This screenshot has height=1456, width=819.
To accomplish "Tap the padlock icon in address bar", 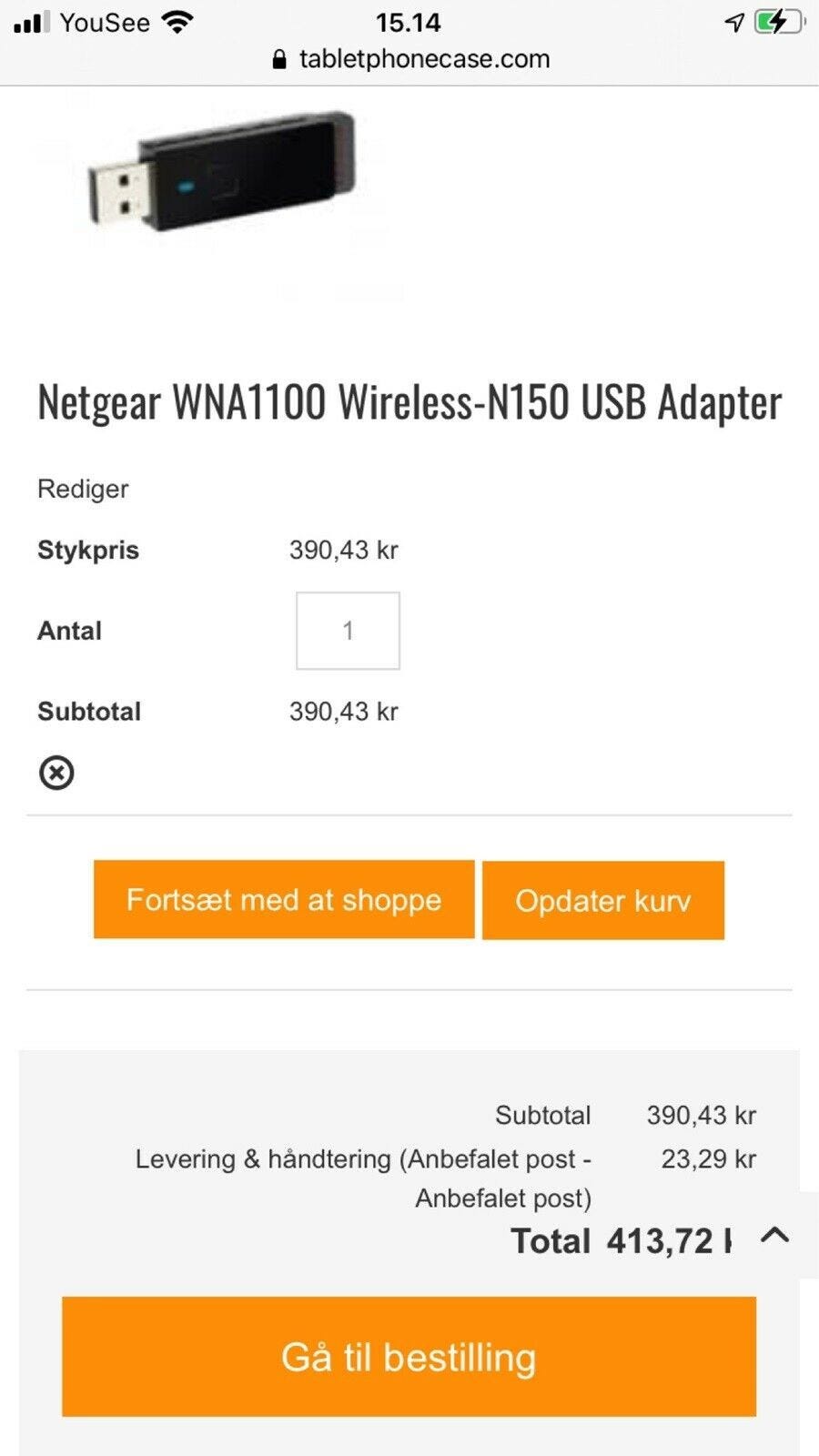I will pos(279,60).
